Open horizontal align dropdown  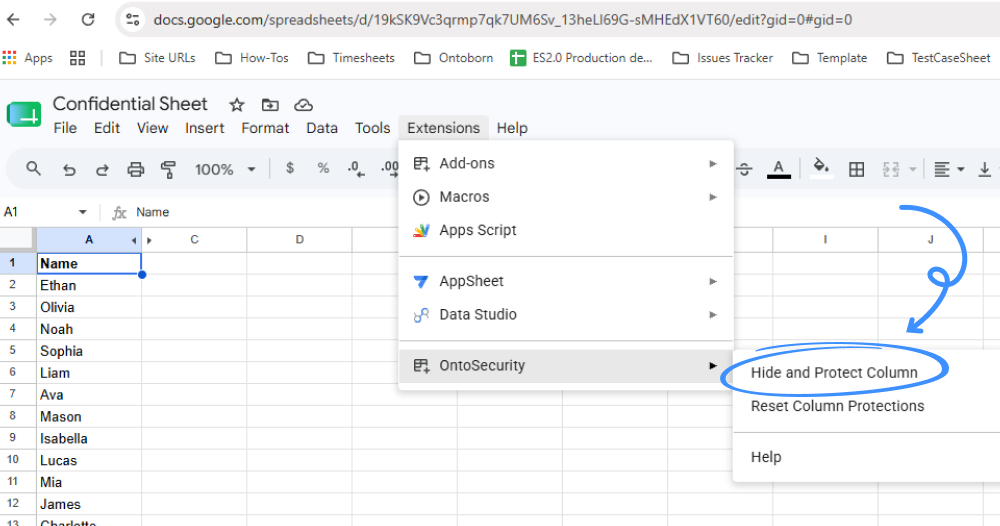(x=949, y=170)
